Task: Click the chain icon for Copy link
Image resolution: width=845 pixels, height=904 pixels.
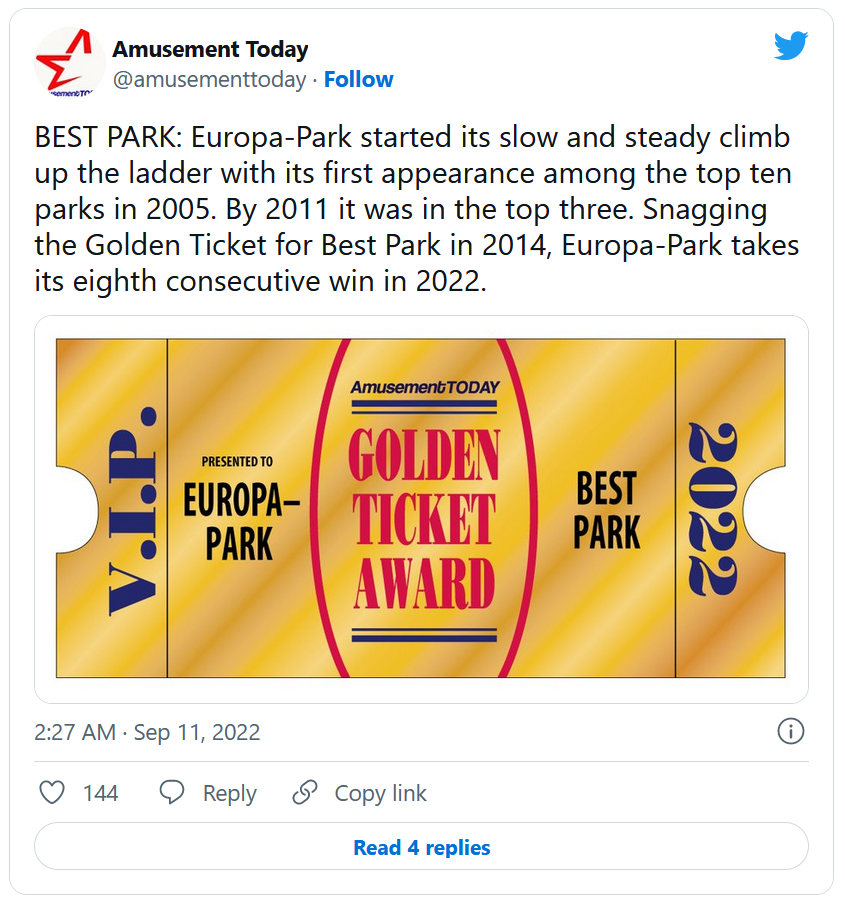Action: coord(304,793)
